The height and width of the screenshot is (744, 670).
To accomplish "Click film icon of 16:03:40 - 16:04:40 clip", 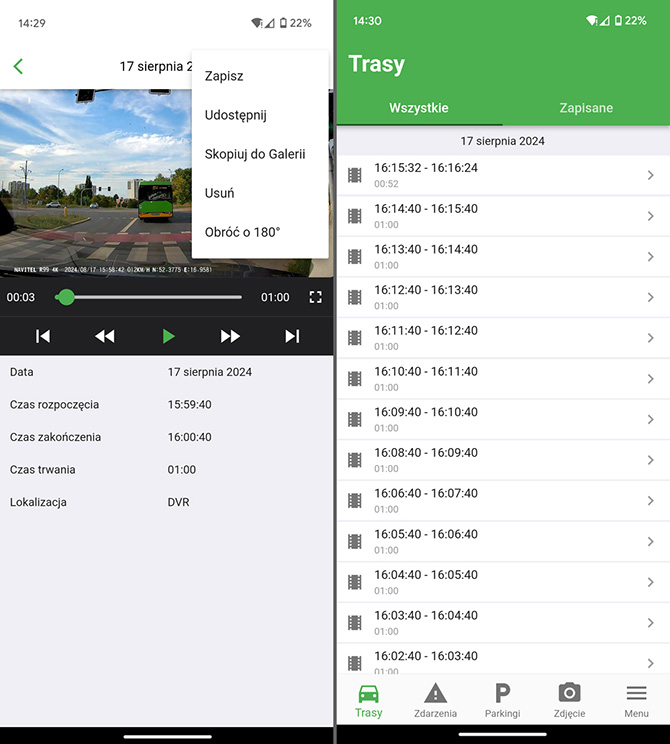I will [x=354, y=623].
